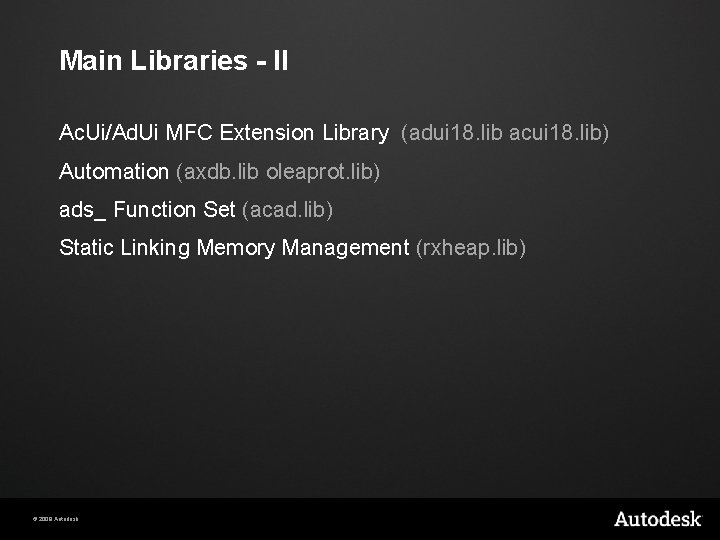
Task: Click the word 'Function' in the third line
Action: [155, 210]
